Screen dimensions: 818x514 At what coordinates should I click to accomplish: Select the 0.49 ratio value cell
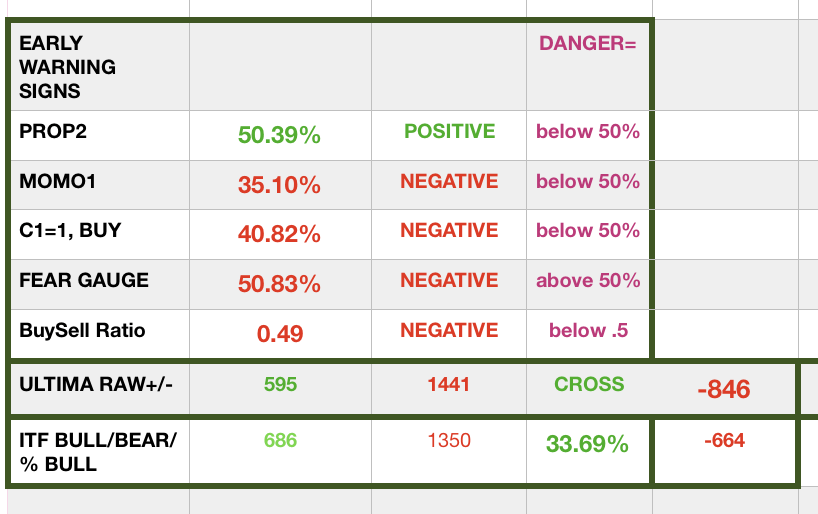click(279, 333)
